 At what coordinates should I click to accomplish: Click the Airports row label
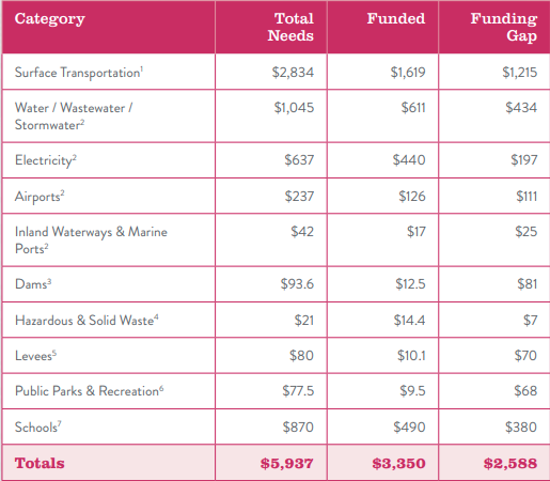(x=40, y=196)
